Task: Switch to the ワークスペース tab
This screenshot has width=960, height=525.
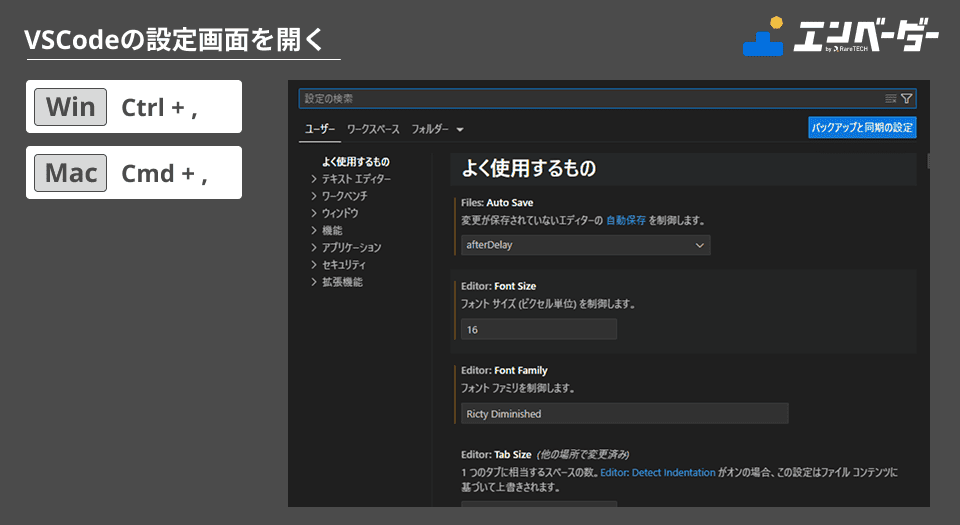Action: click(373, 129)
